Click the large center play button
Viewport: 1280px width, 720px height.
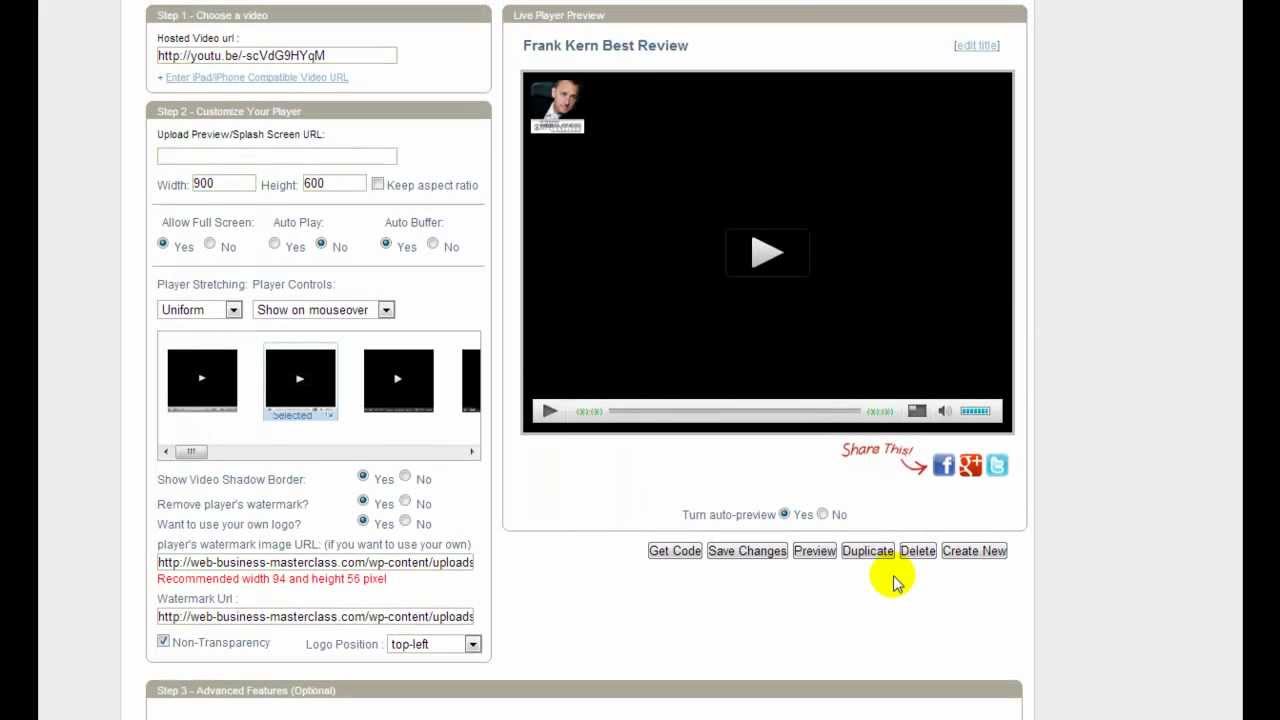767,252
